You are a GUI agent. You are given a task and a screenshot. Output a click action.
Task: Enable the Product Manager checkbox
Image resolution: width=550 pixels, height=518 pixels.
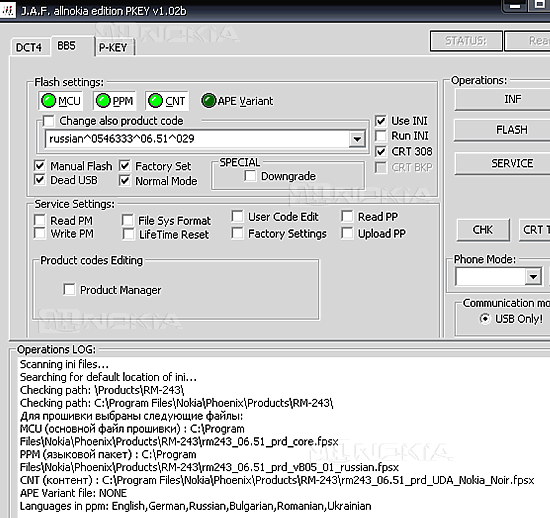[69, 290]
